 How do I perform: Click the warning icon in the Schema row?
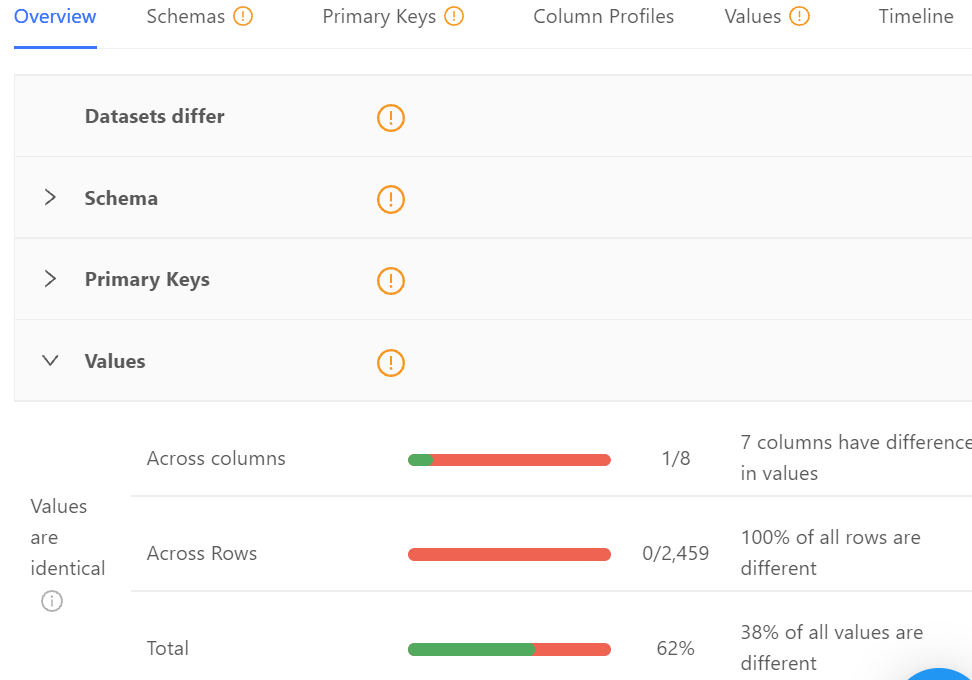click(390, 199)
